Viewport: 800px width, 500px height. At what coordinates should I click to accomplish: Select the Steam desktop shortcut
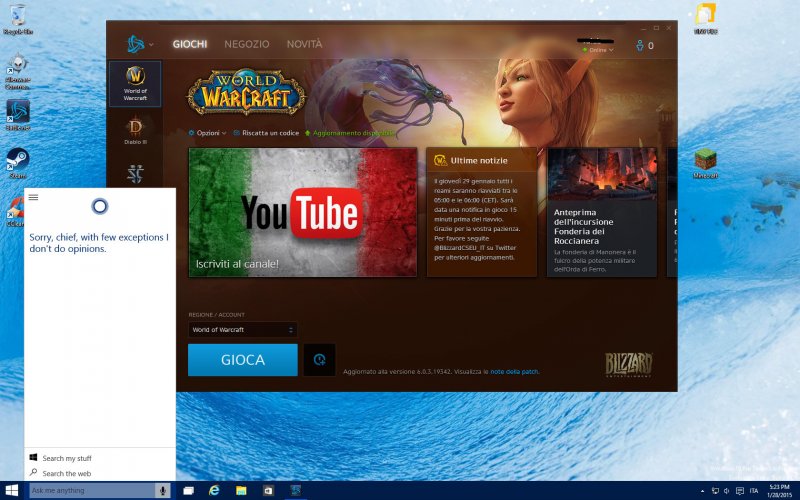pos(18,163)
